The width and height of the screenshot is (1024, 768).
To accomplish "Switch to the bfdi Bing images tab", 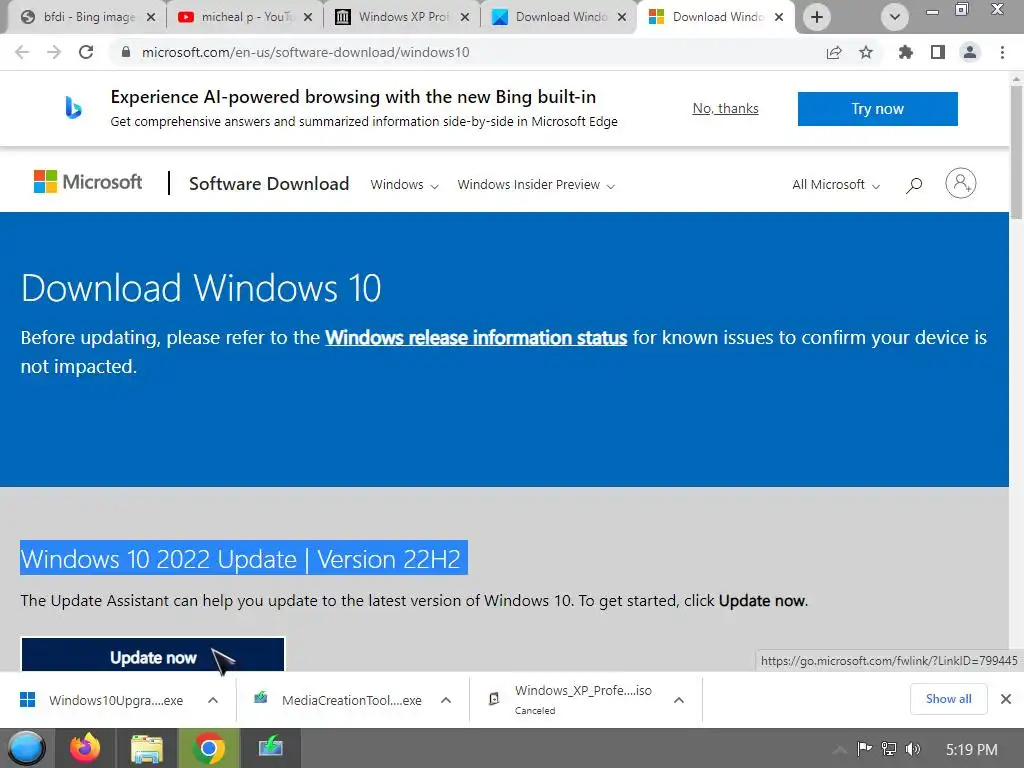I will pos(88,17).
